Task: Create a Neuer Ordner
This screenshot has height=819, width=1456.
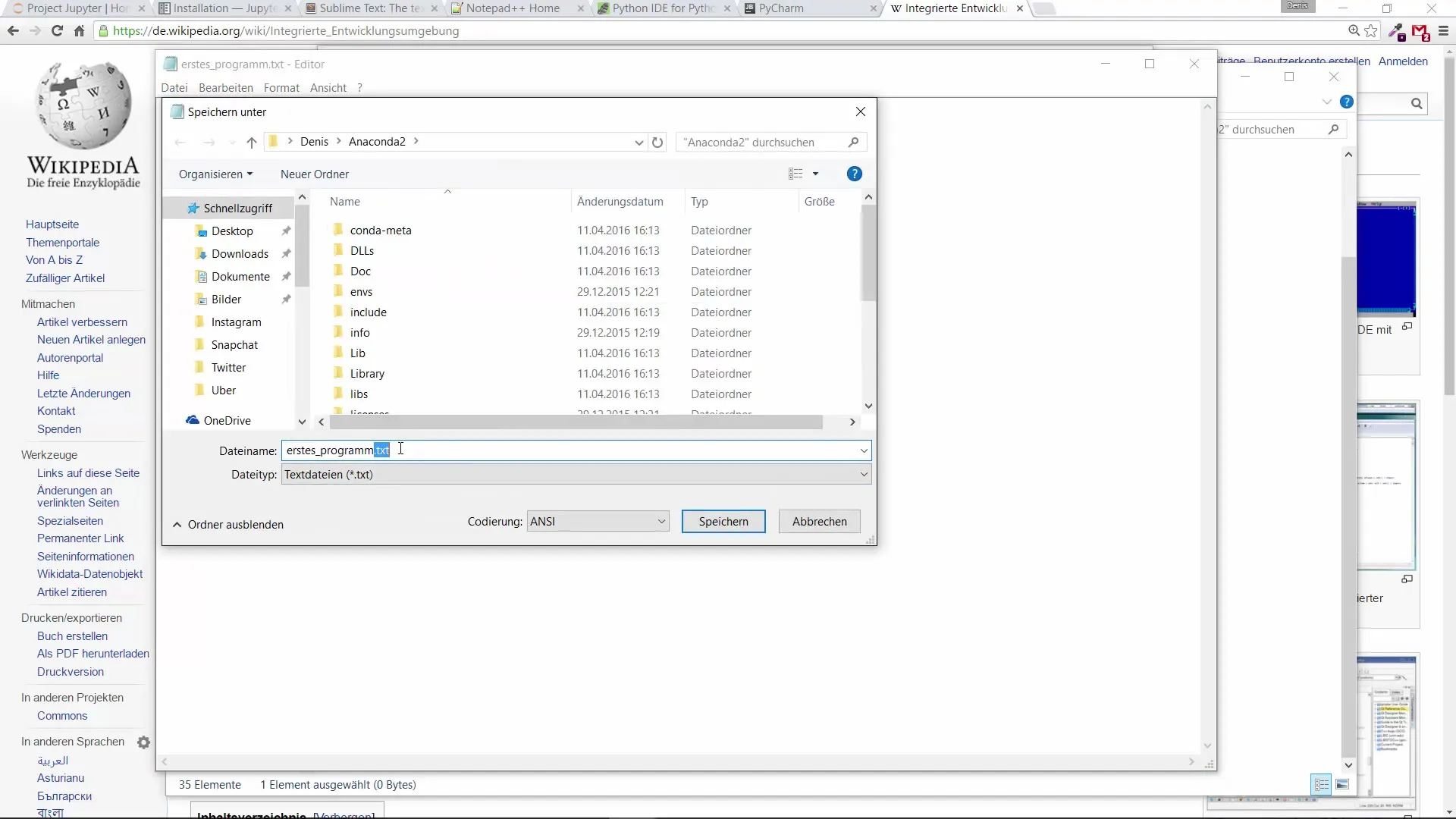Action: point(315,174)
